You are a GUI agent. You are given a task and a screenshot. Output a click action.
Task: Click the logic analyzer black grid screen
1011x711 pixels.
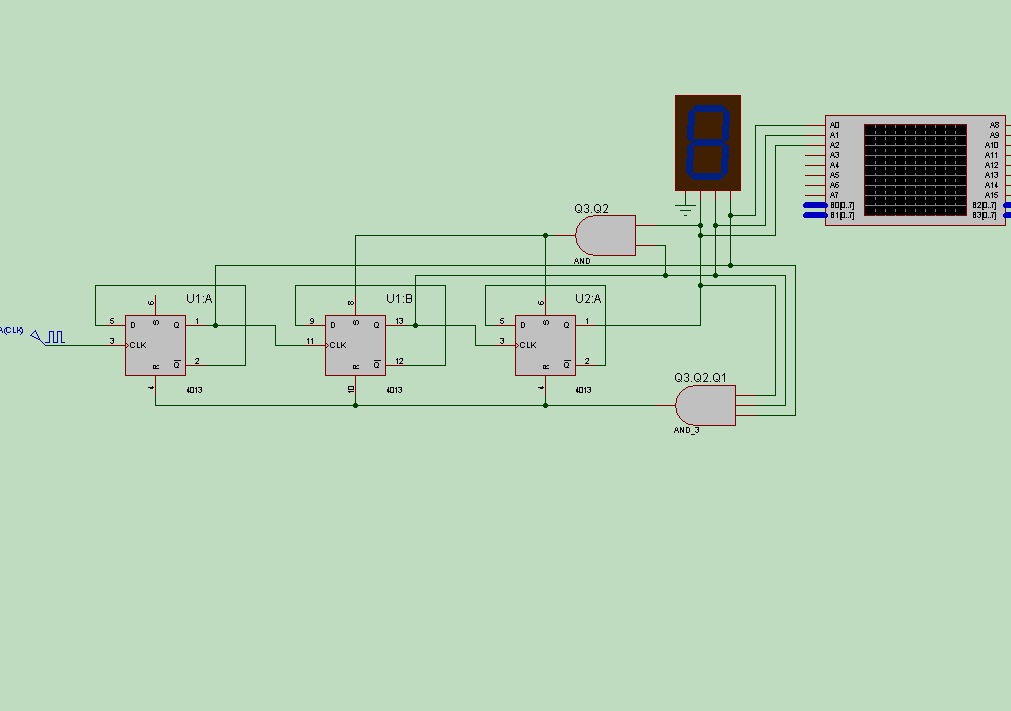coord(915,170)
